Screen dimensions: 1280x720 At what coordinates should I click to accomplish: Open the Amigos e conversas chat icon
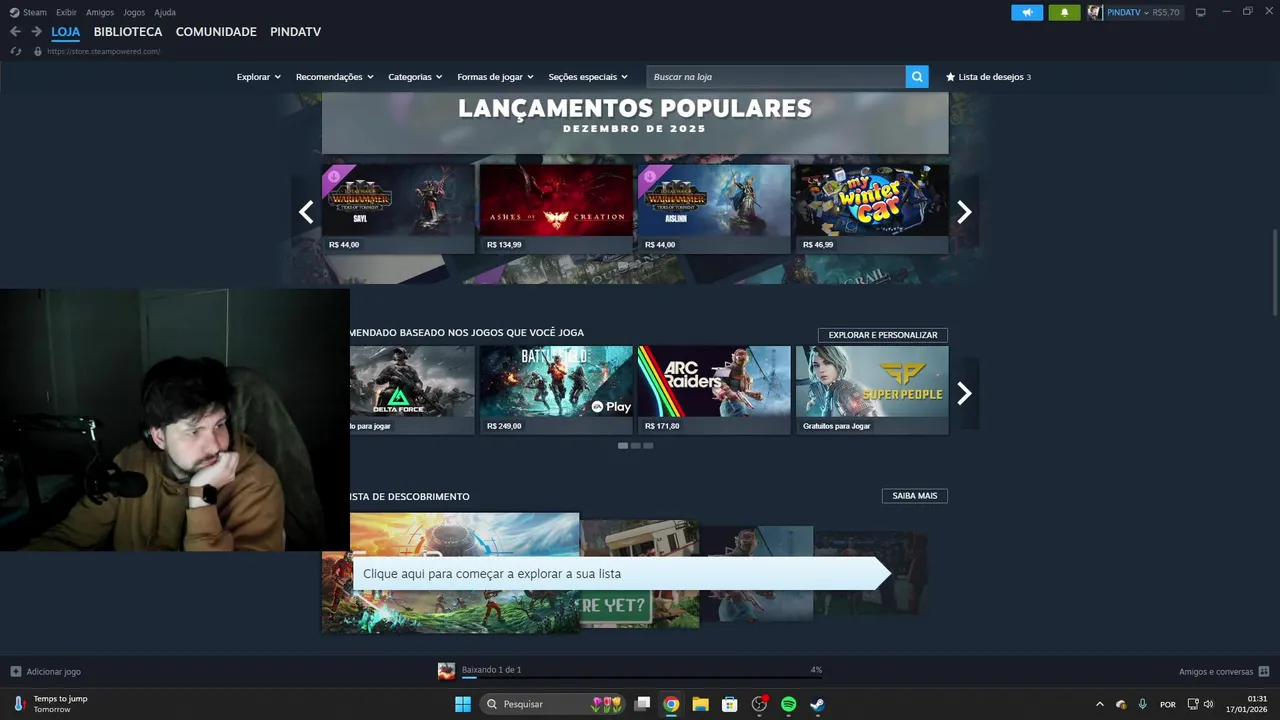1264,672
